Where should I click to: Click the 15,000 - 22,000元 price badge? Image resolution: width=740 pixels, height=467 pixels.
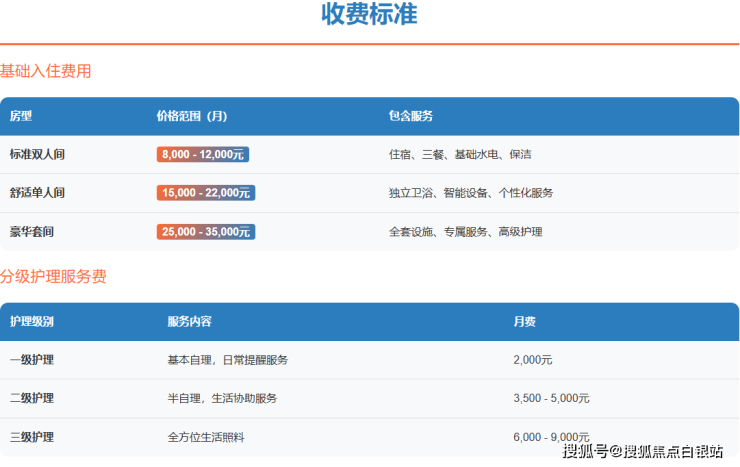tap(205, 193)
